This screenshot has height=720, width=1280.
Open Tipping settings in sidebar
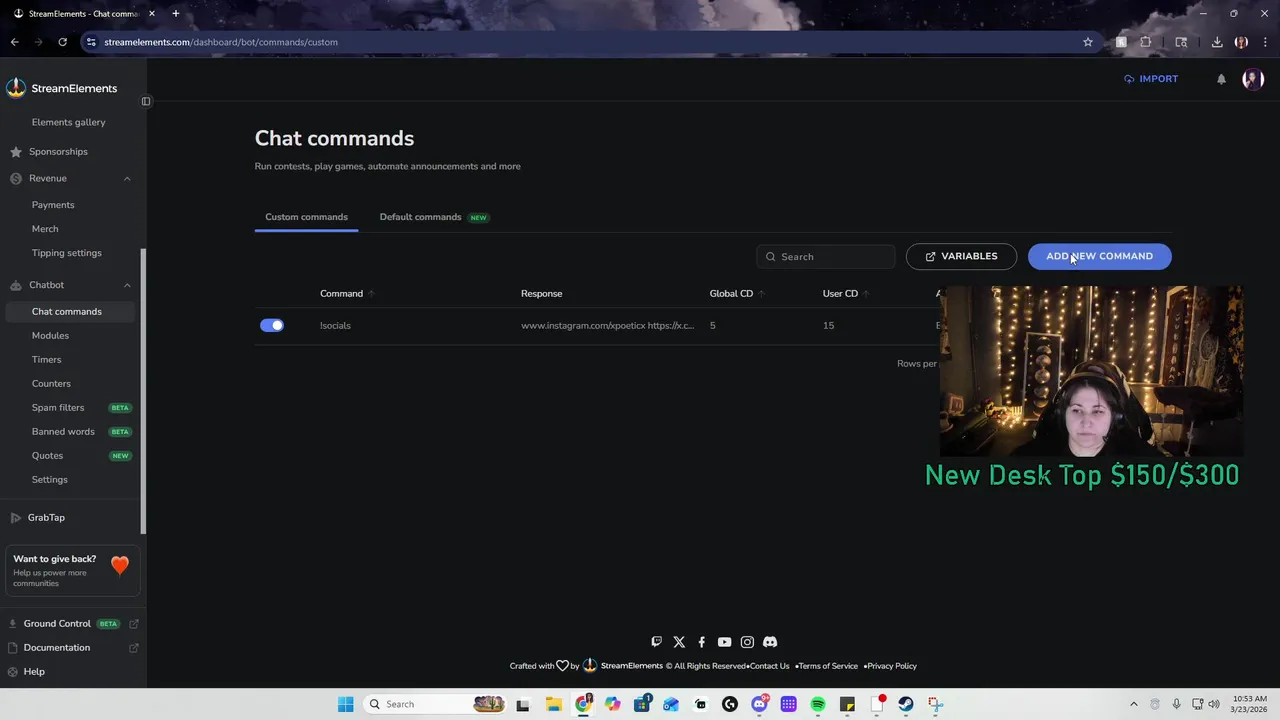pyautogui.click(x=66, y=253)
